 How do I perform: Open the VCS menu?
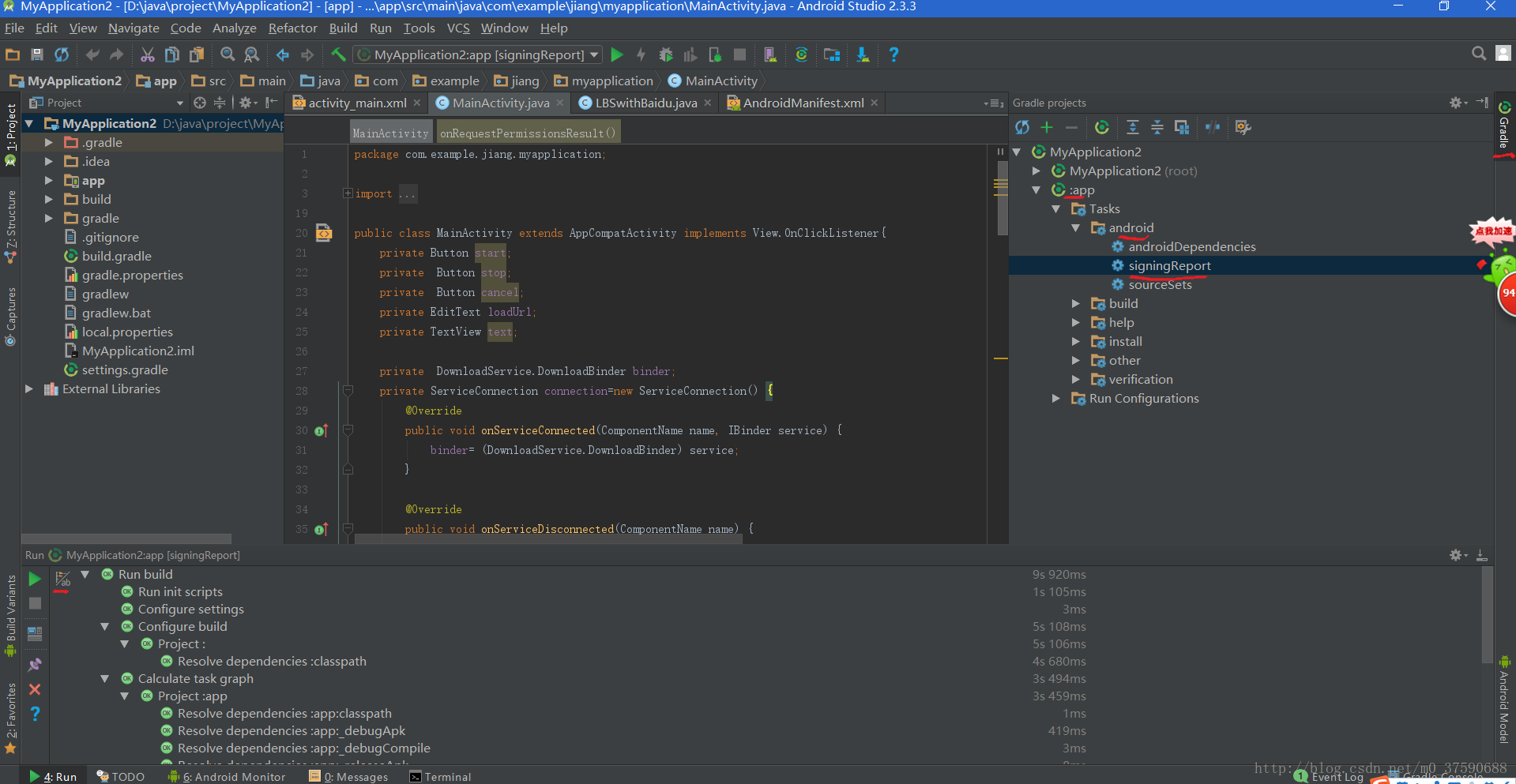458,28
